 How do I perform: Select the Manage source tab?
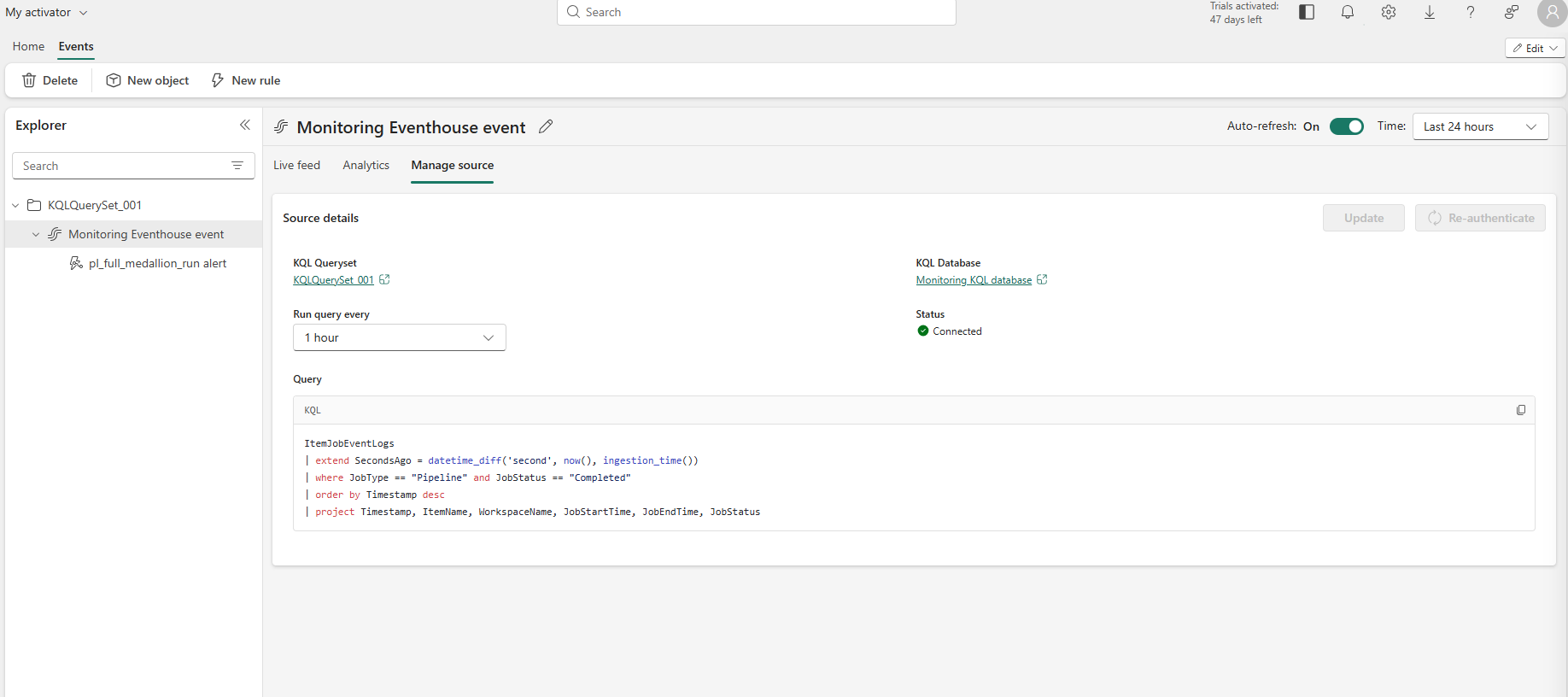(453, 165)
